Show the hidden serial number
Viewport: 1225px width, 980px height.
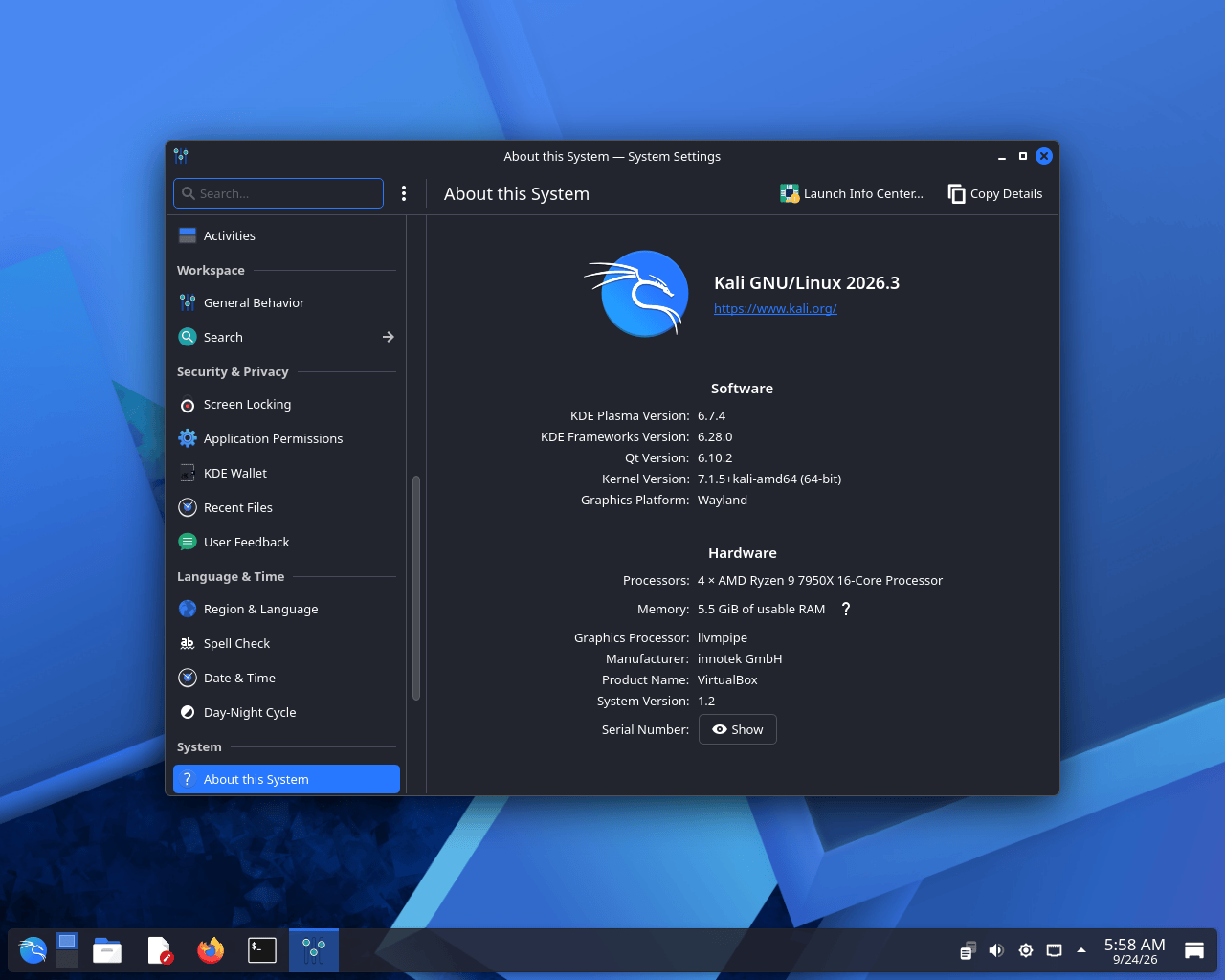(738, 729)
